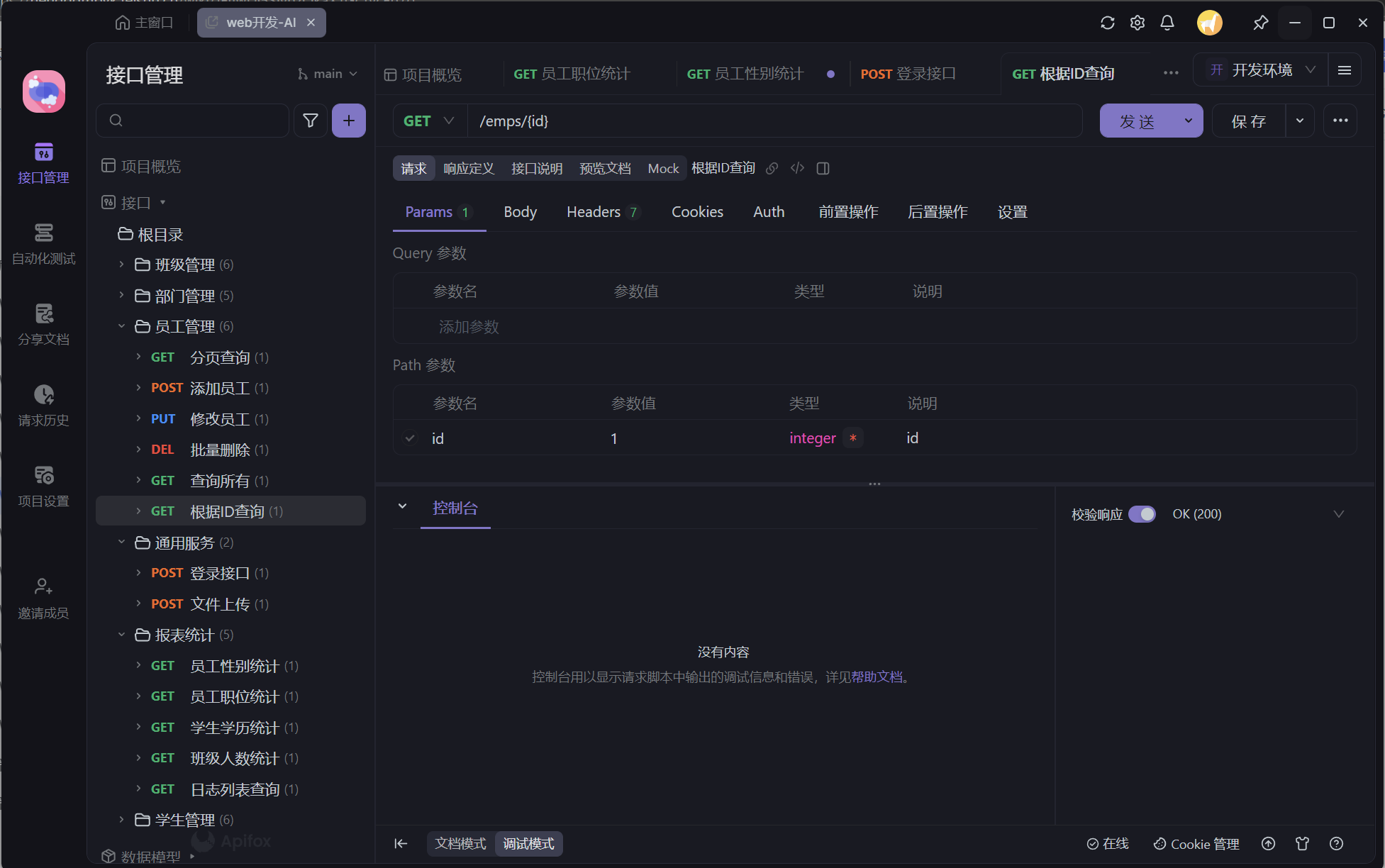Image resolution: width=1385 pixels, height=868 pixels.
Task: Open the 帮助文档 link
Action: pyautogui.click(x=877, y=677)
